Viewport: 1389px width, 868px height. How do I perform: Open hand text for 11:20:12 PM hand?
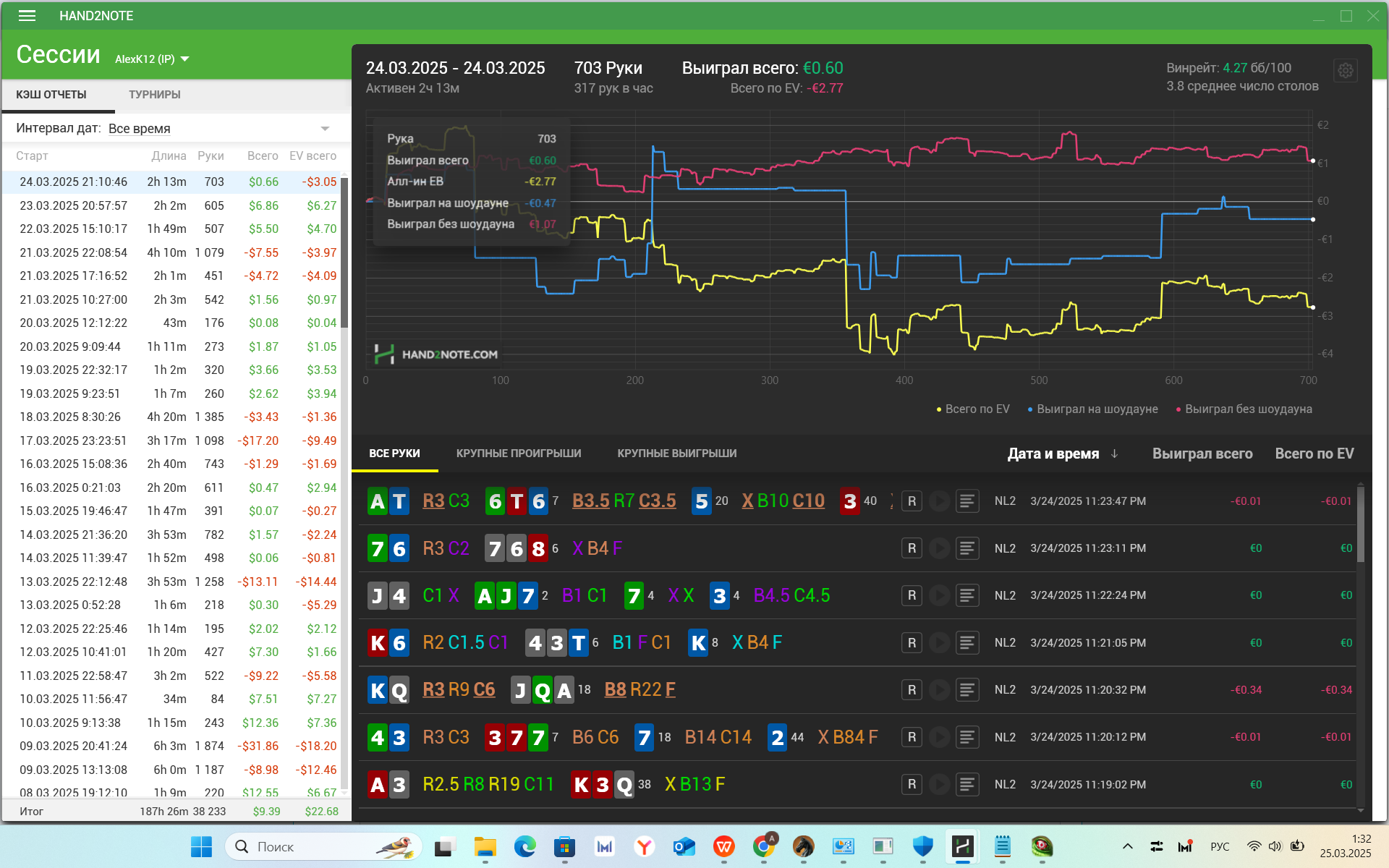coord(967,737)
